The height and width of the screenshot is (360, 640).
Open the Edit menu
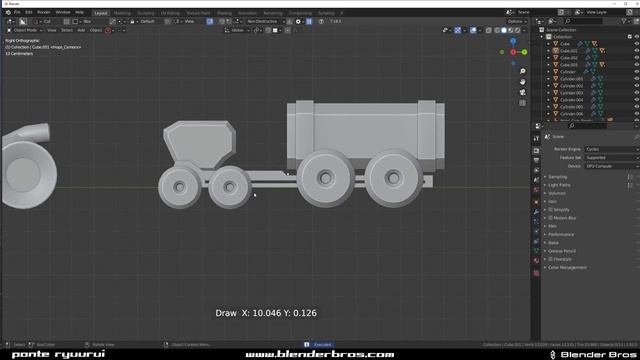29,13
